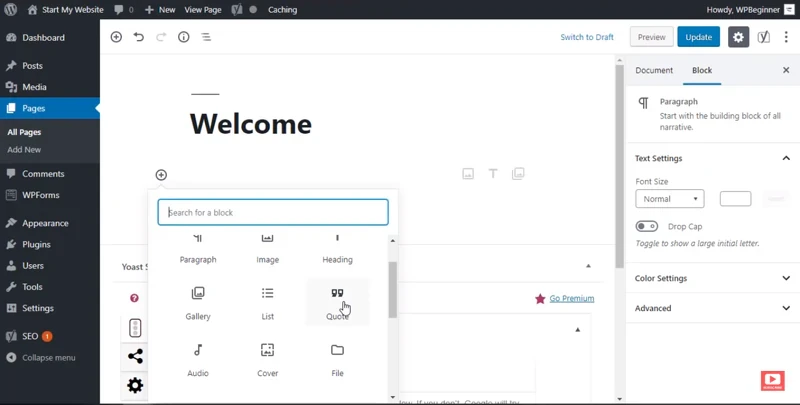Viewport: 800px width, 405px height.
Task: Click the custom font size number field
Action: [735, 199]
